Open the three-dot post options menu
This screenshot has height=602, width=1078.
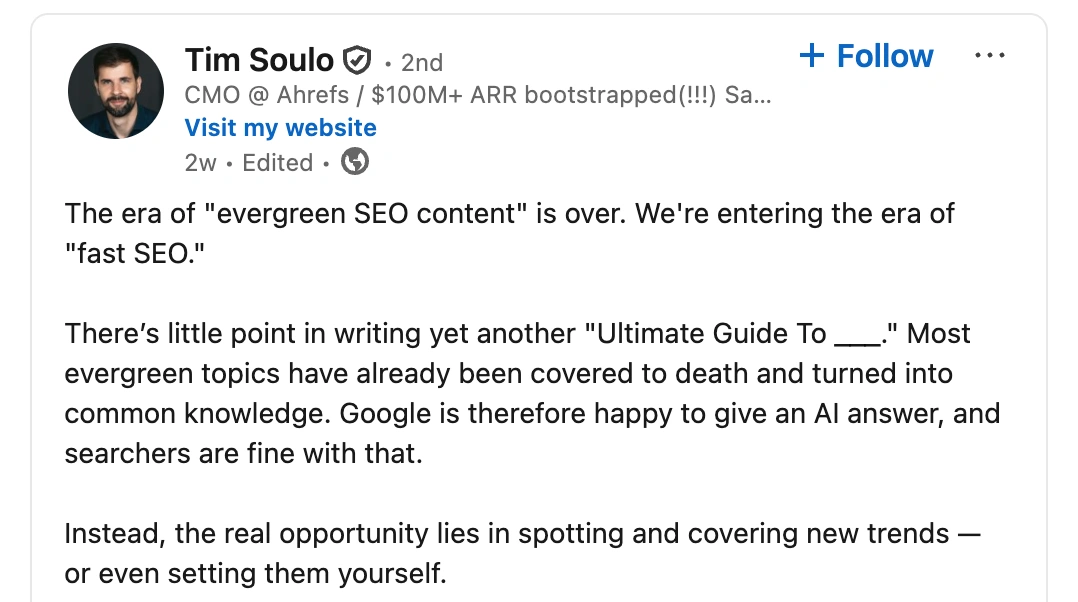point(989,56)
